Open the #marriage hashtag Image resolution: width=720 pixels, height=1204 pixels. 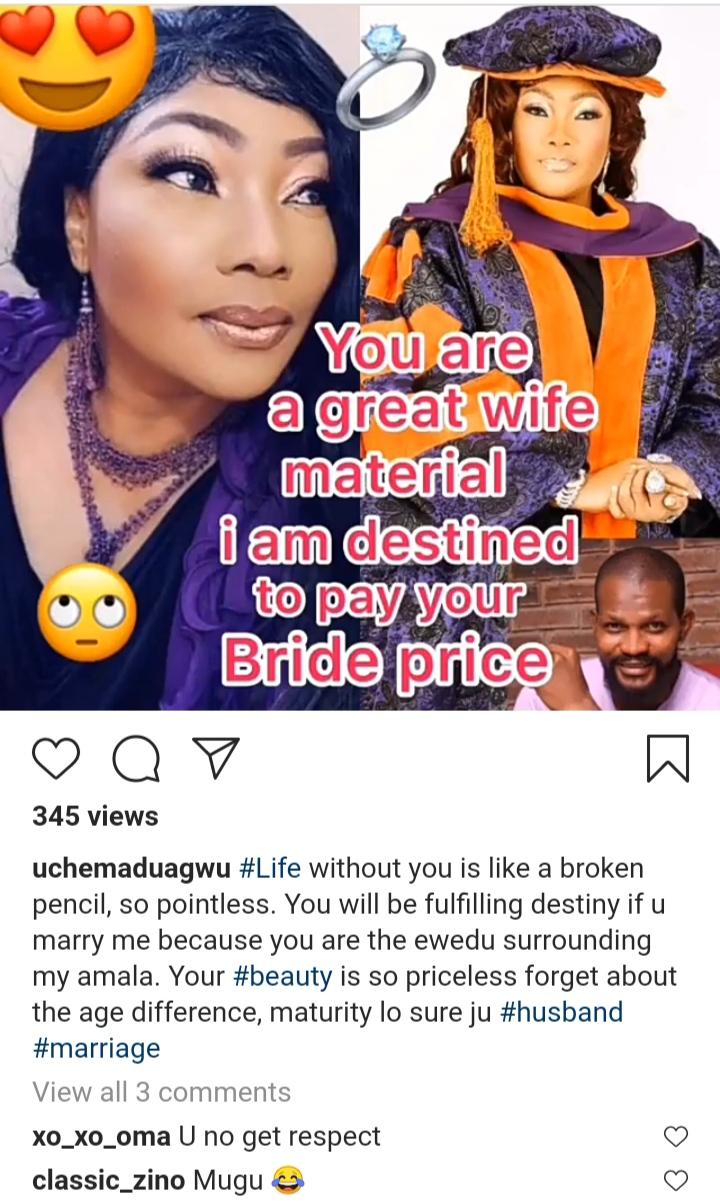(96, 1048)
